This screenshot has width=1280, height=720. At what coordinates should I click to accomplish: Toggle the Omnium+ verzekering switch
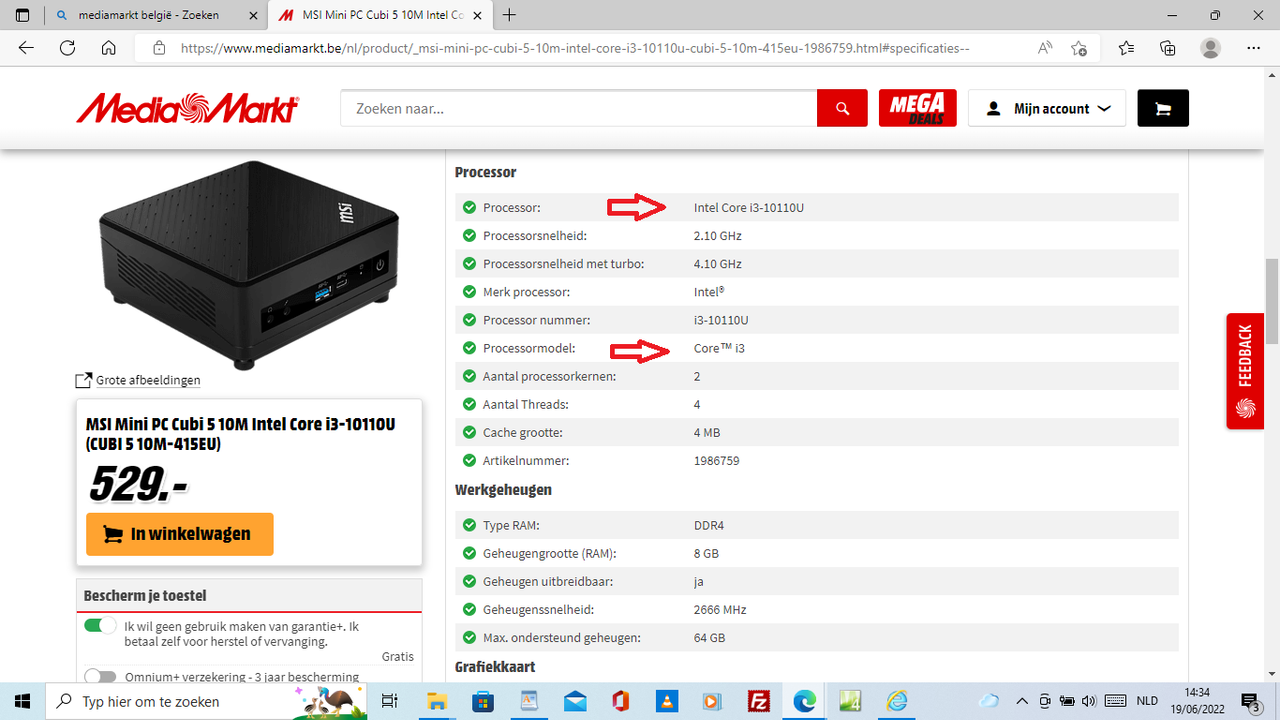(100, 677)
